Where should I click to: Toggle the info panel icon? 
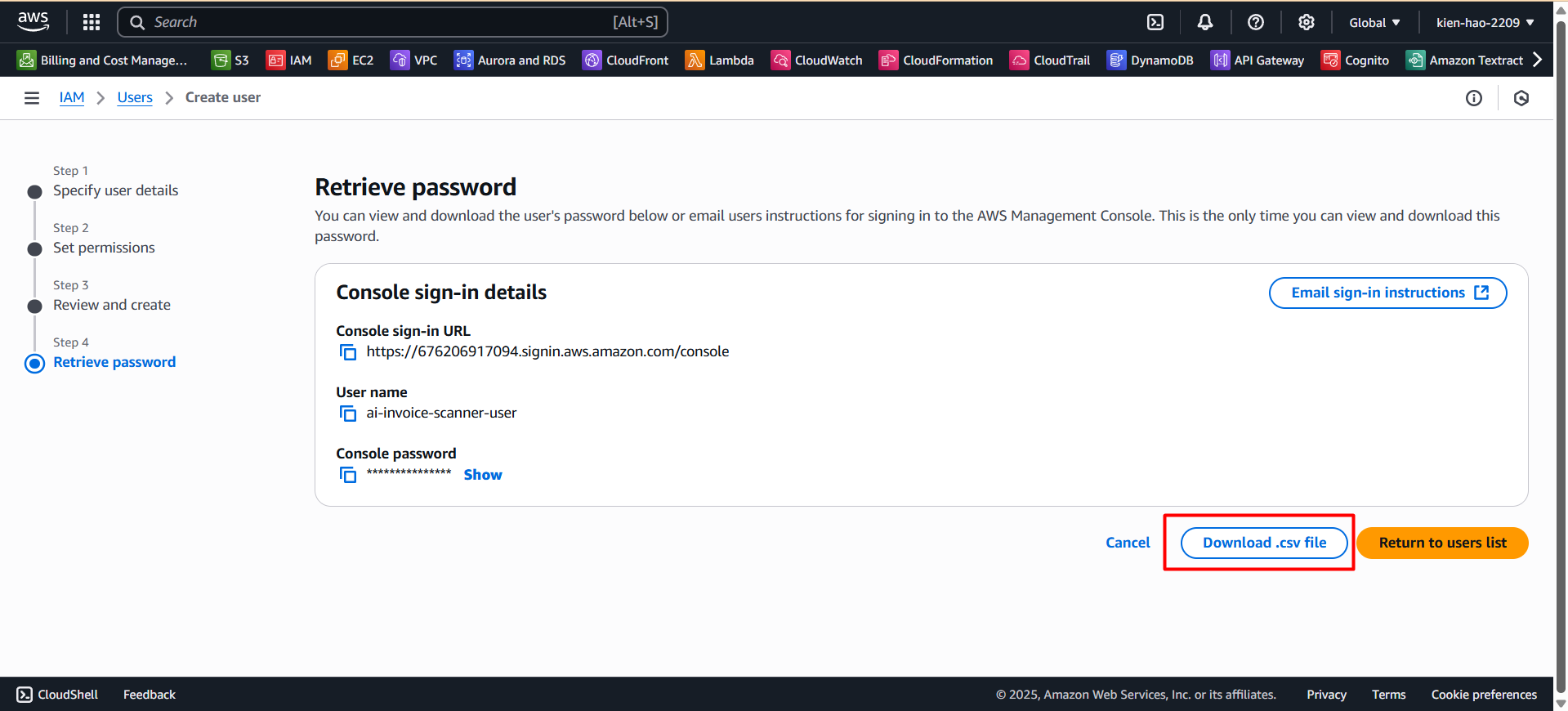click(1474, 98)
